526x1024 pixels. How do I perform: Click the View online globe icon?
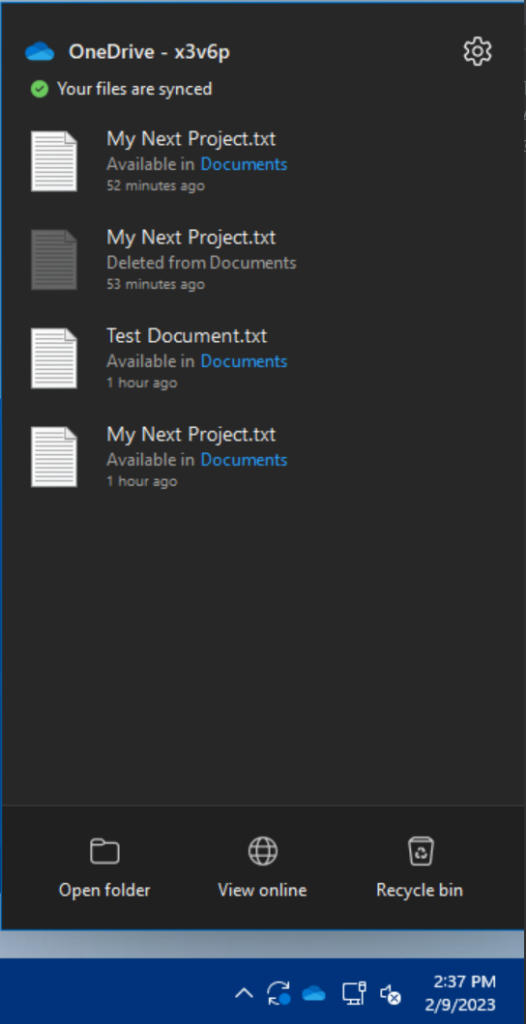pos(263,851)
